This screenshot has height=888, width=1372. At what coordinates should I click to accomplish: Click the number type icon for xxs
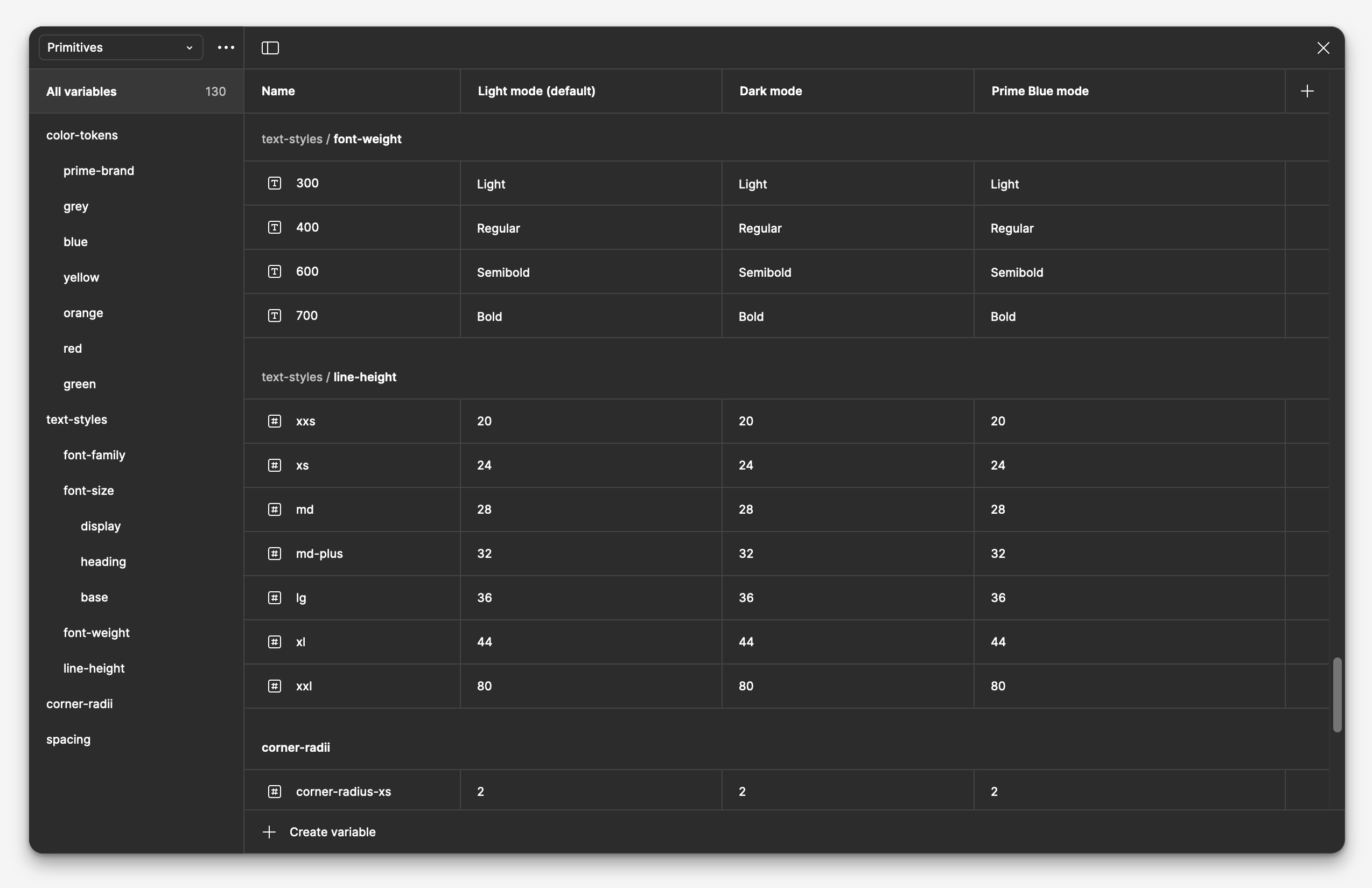[275, 421]
